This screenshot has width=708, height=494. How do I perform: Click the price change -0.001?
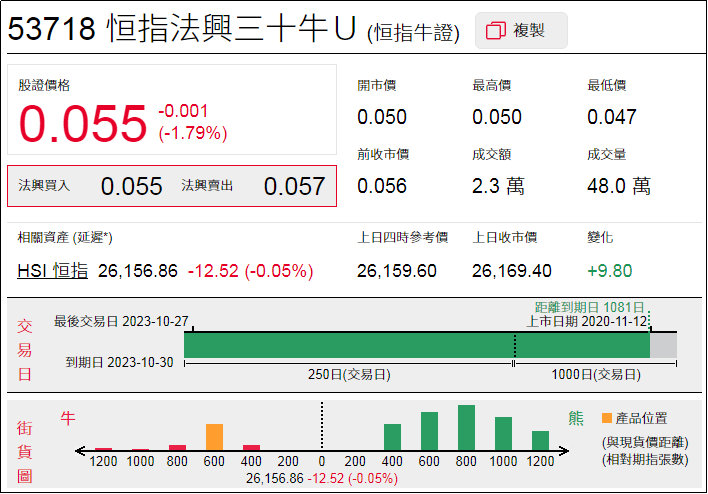click(183, 111)
